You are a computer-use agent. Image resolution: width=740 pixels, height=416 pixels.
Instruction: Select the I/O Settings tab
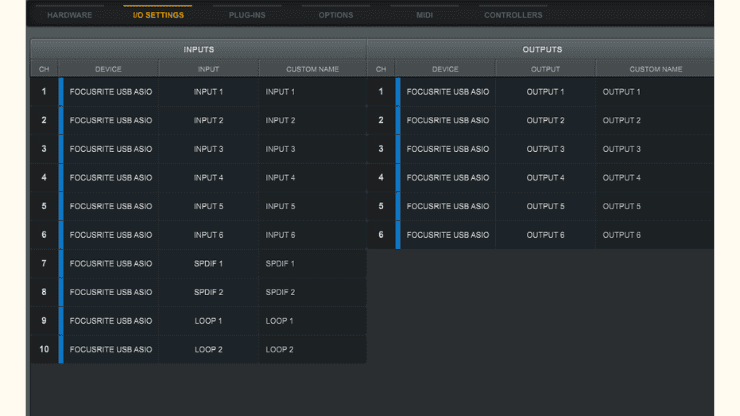[158, 15]
